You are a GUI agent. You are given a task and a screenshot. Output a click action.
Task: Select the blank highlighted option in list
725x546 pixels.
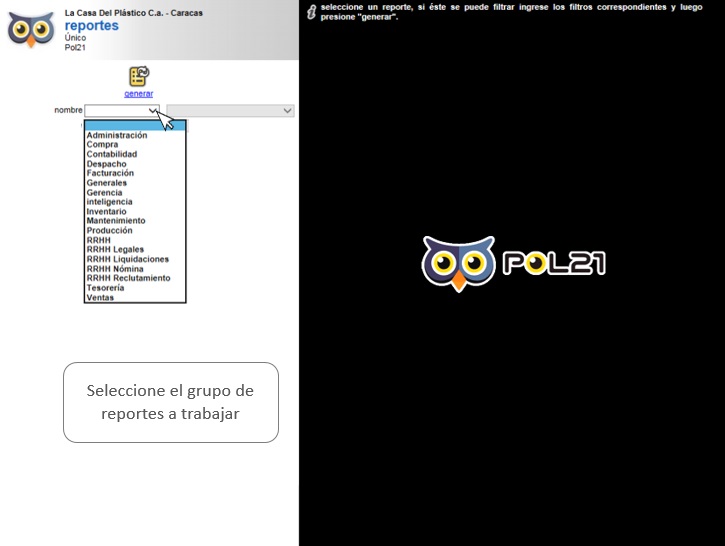[135, 125]
